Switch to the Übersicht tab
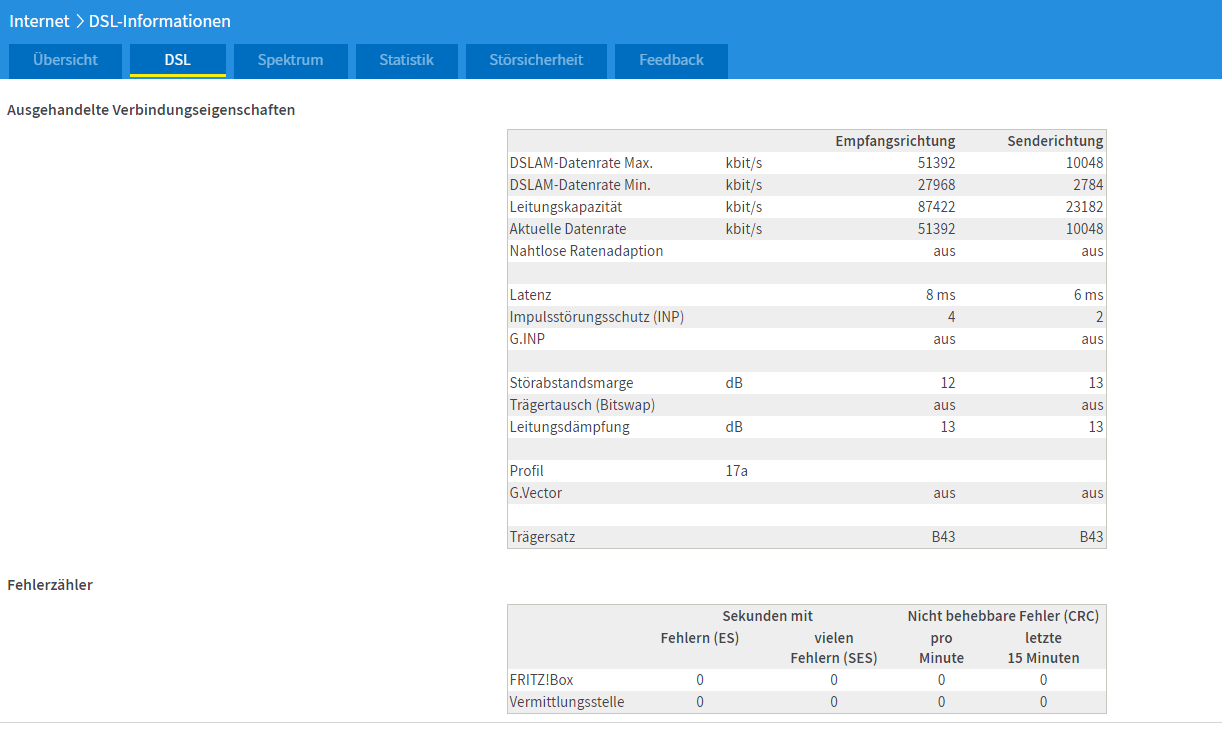1222x738 pixels. (65, 60)
